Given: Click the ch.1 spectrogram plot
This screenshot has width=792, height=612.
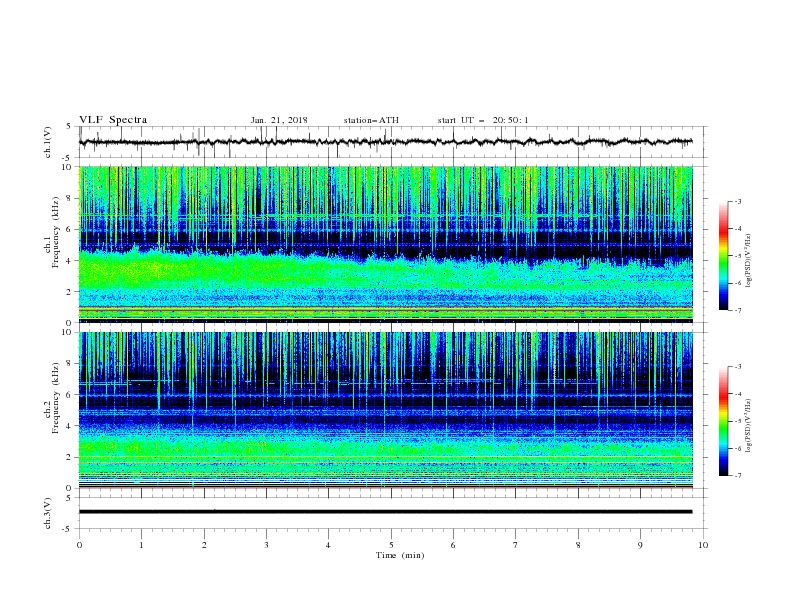Looking at the screenshot, I should pyautogui.click(x=386, y=244).
